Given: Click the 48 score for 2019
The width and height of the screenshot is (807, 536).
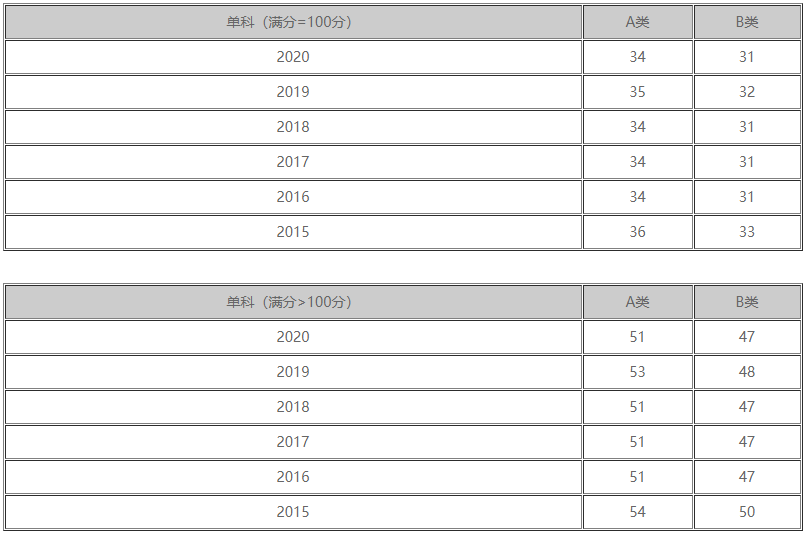Looking at the screenshot, I should tap(747, 372).
